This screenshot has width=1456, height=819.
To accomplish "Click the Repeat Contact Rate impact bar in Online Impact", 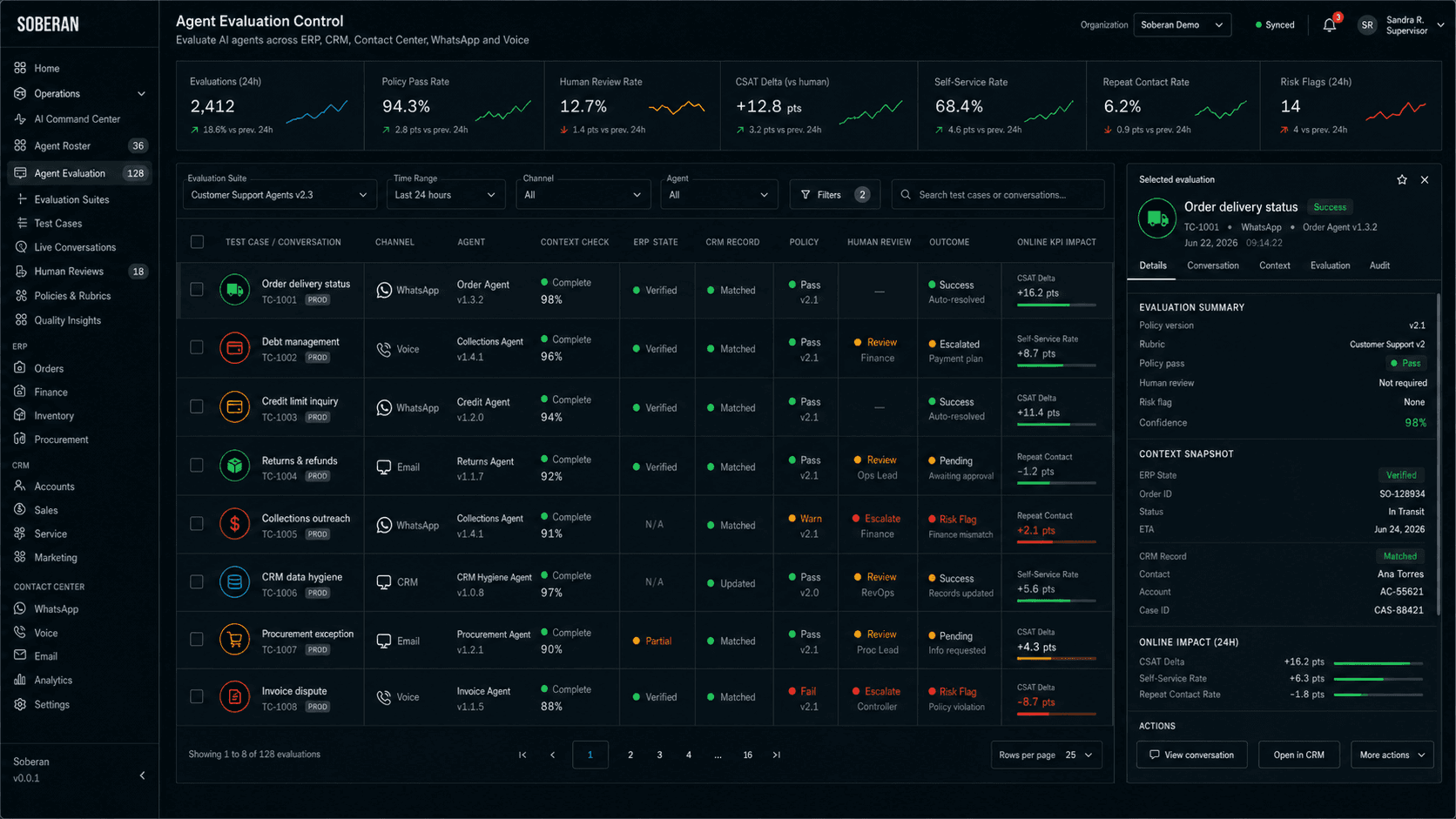I will pos(1378,695).
